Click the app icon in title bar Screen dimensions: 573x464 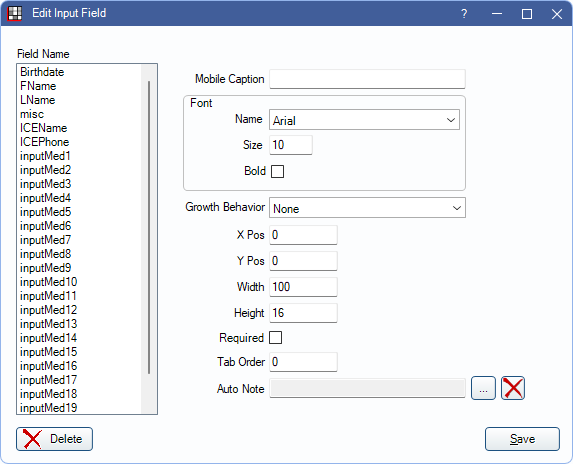pos(15,14)
